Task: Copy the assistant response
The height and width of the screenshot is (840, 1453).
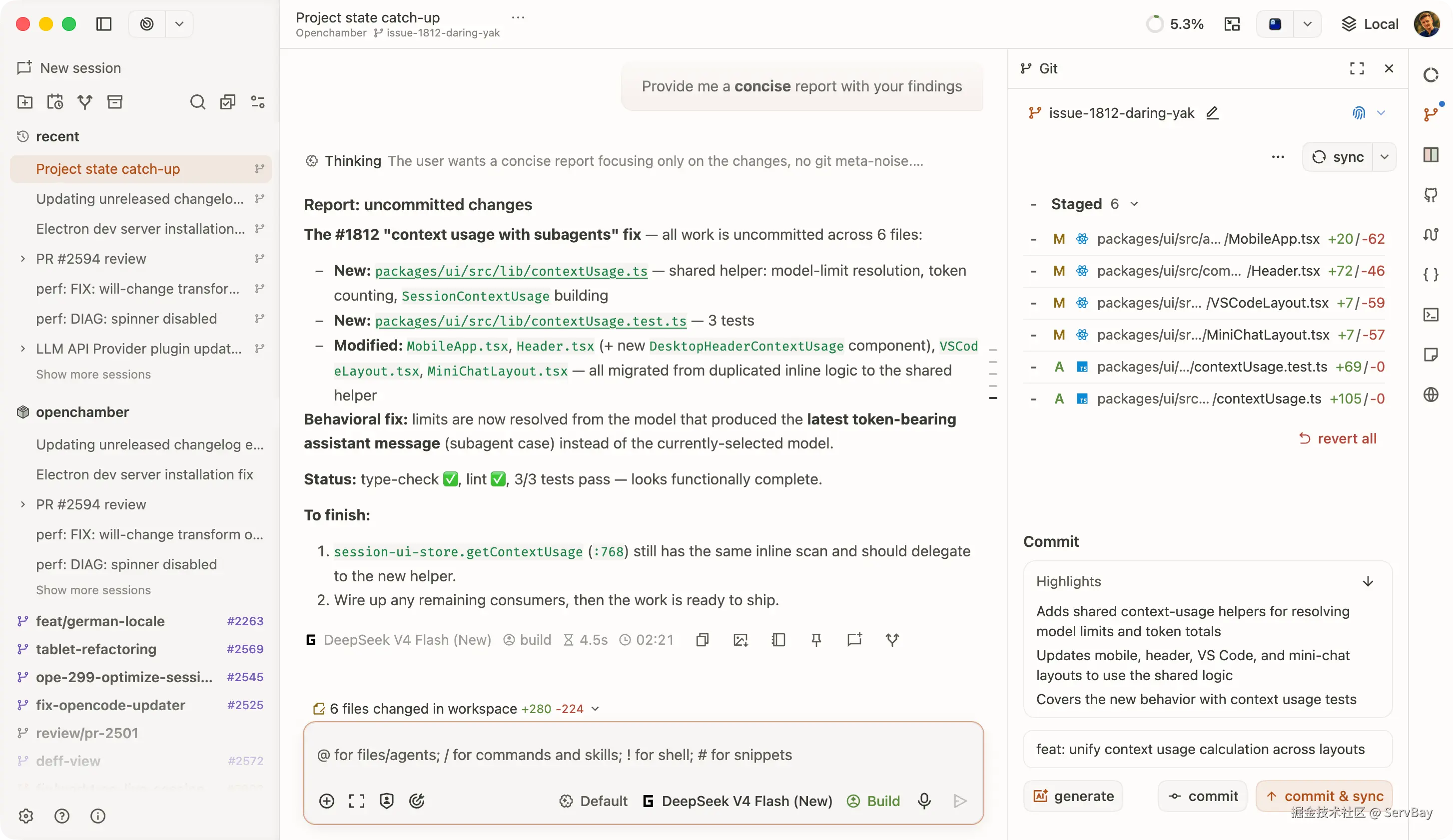Action: point(703,640)
